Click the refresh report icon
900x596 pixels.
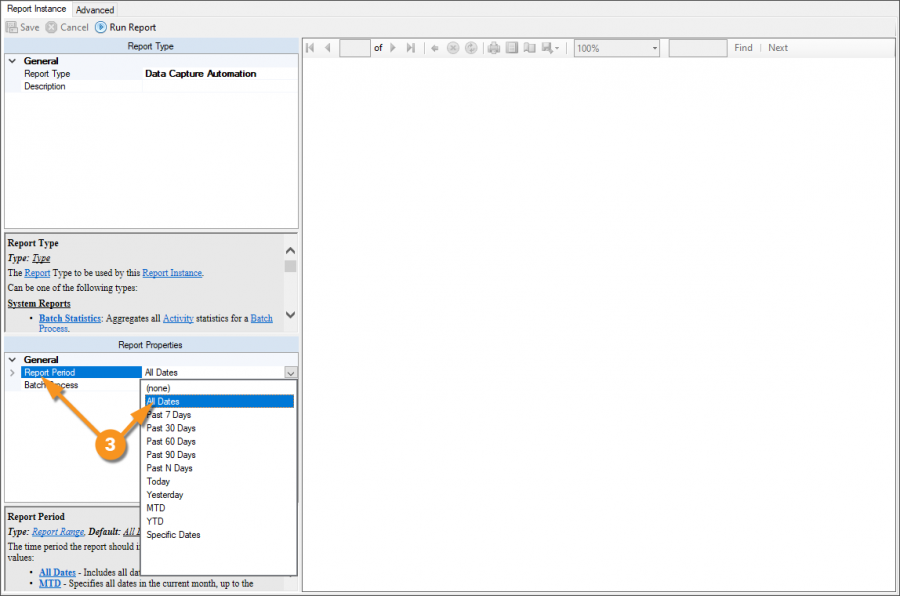[471, 48]
